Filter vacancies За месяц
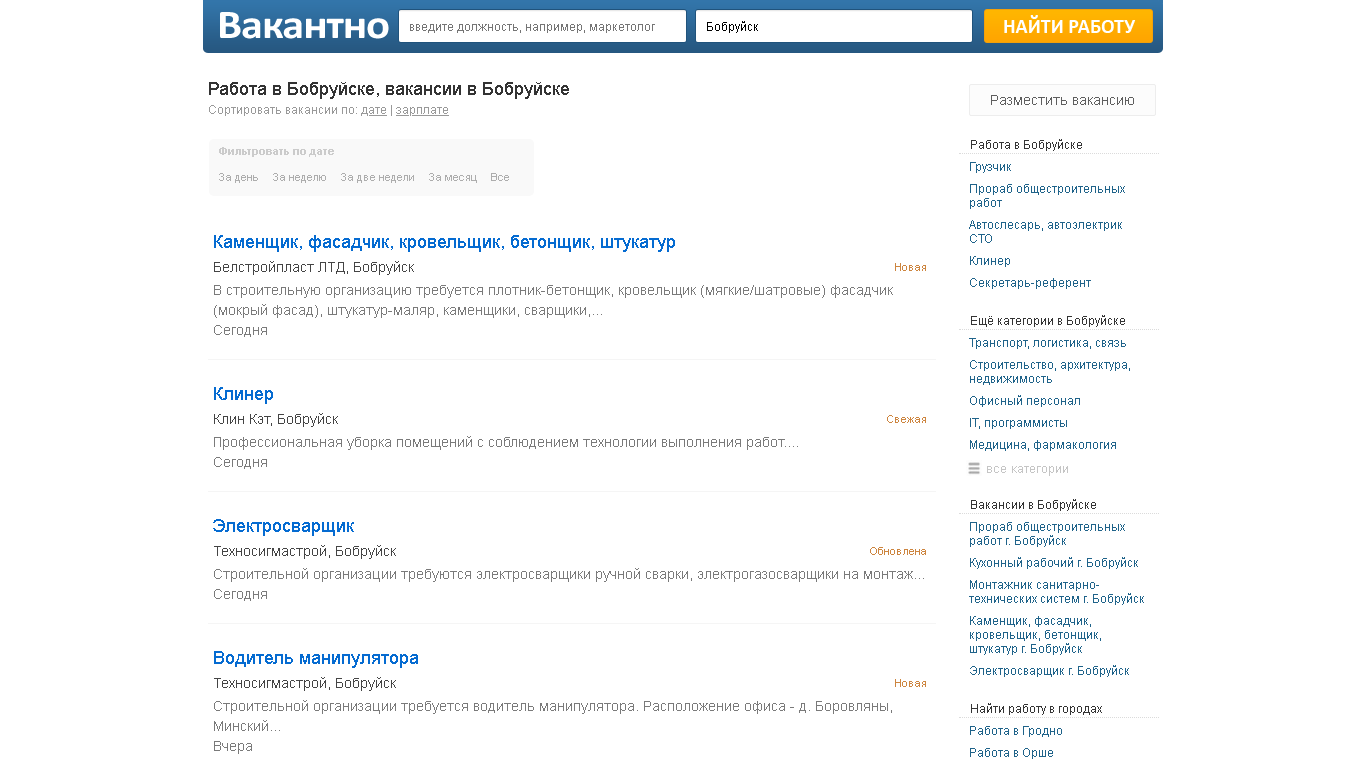Viewport: 1366px width, 768px height. click(x=452, y=177)
